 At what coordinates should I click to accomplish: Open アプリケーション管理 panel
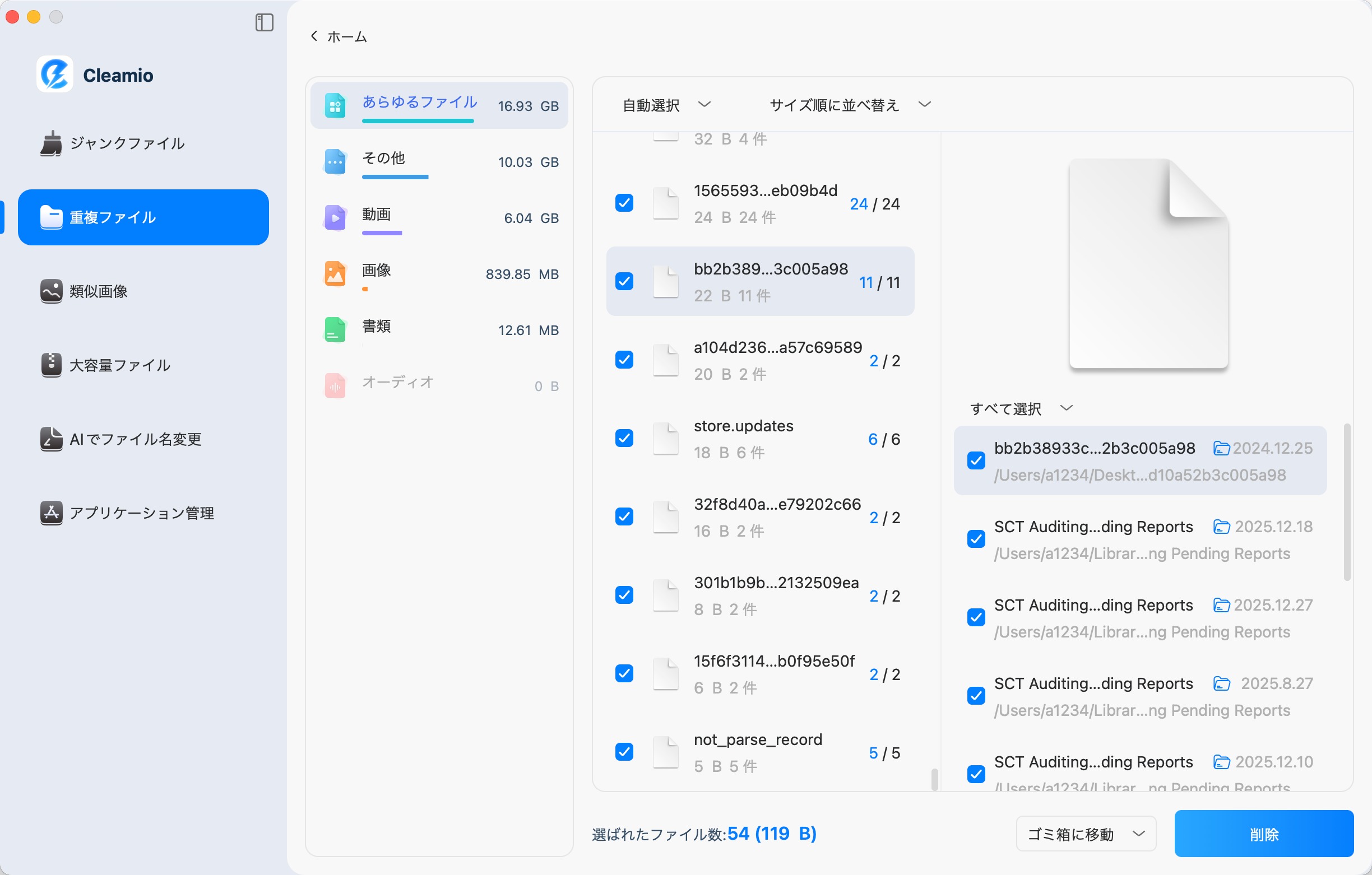[142, 513]
